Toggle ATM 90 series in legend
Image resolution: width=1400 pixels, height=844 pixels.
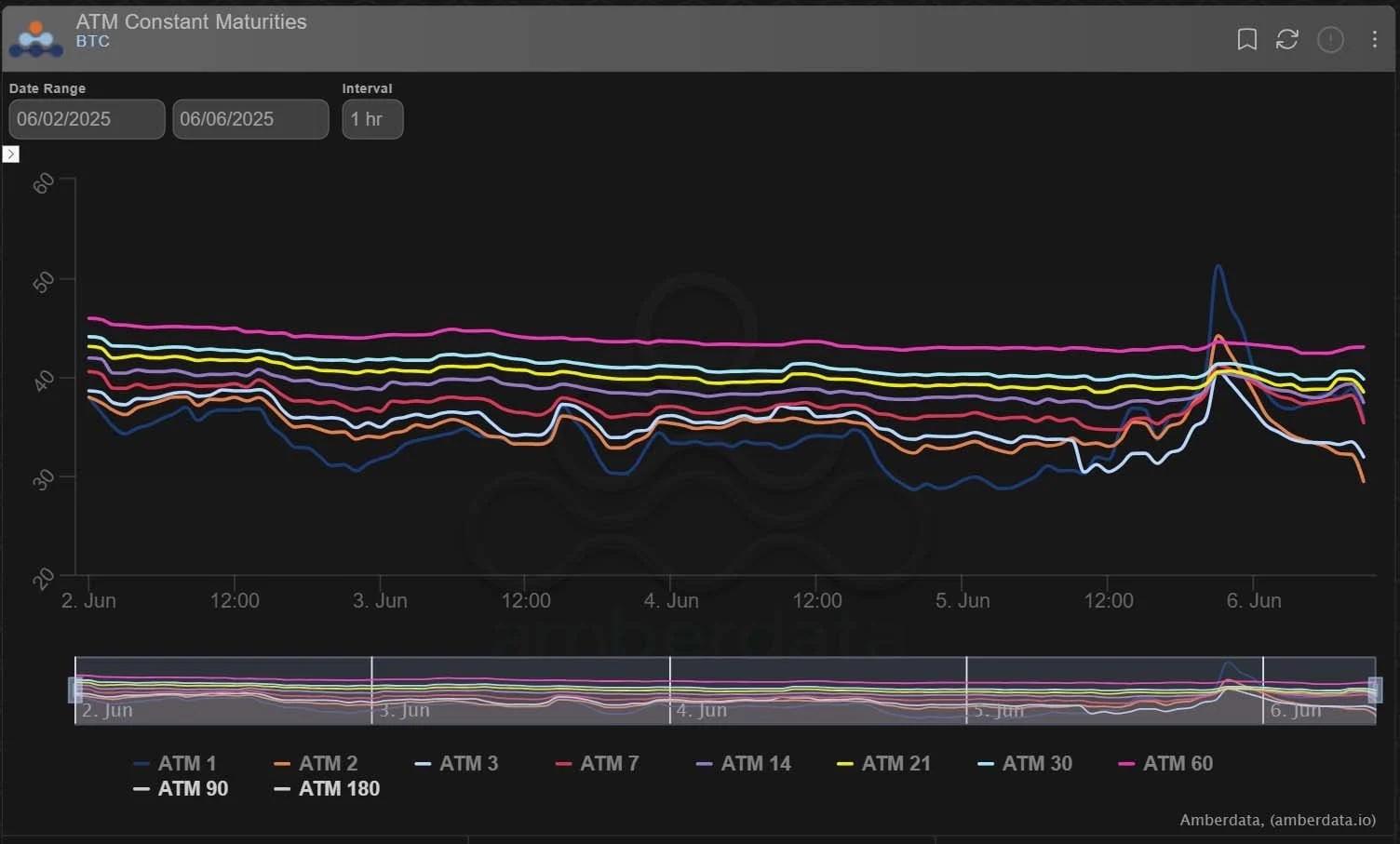pyautogui.click(x=182, y=788)
